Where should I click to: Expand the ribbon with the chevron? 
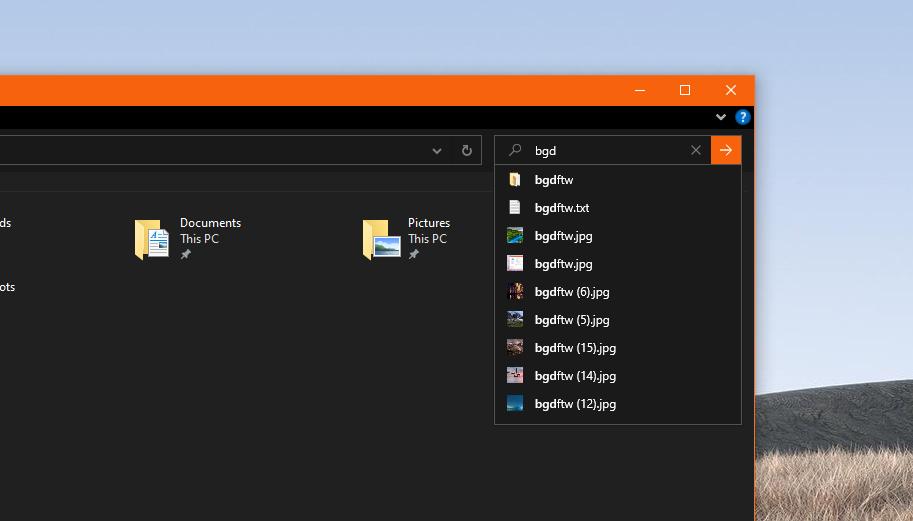click(x=720, y=117)
